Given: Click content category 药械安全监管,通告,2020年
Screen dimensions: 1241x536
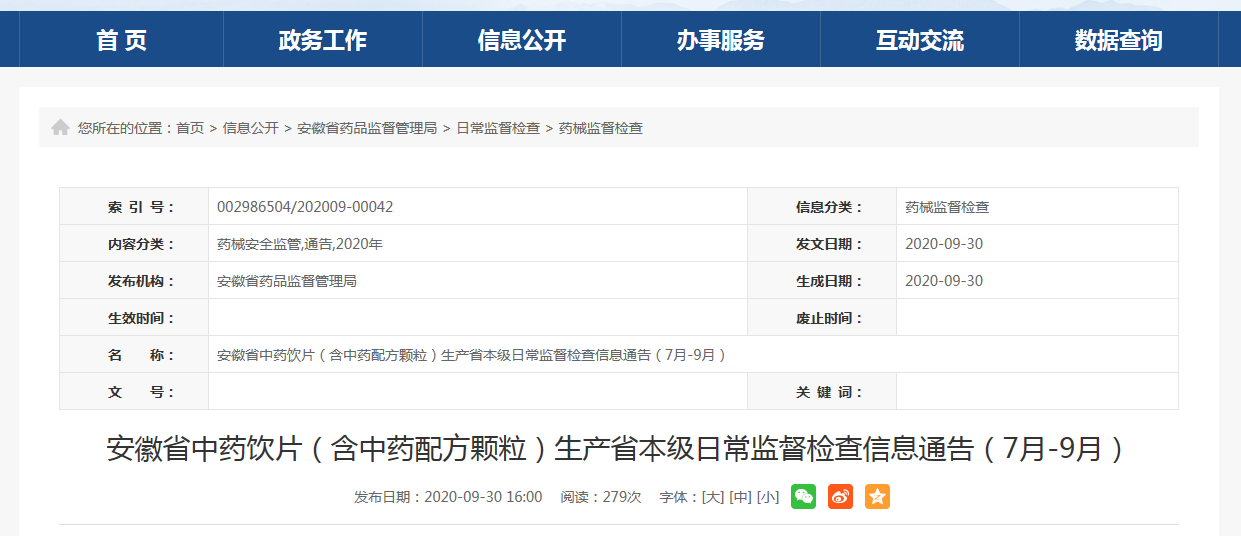Looking at the screenshot, I should [300, 244].
